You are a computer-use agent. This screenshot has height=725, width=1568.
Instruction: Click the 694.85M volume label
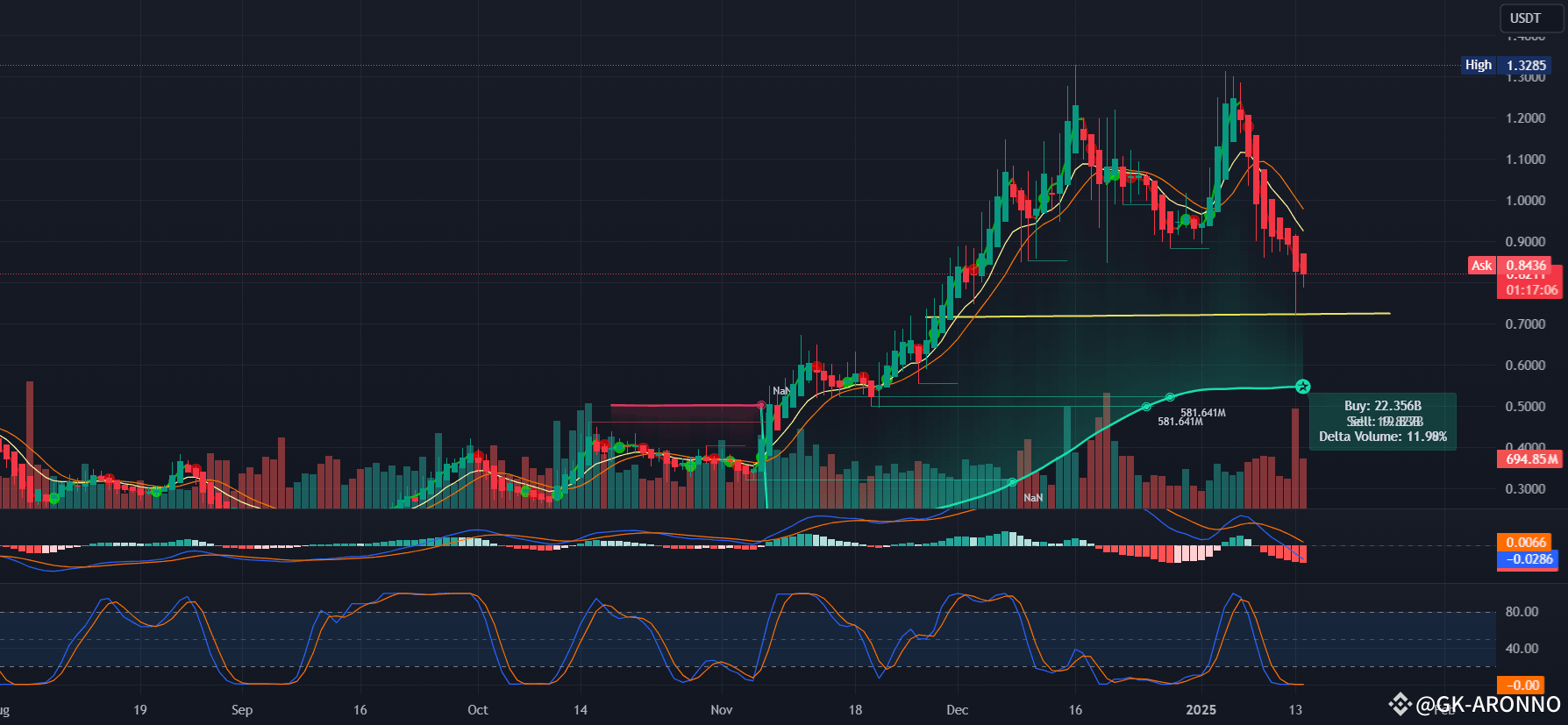coord(1530,458)
